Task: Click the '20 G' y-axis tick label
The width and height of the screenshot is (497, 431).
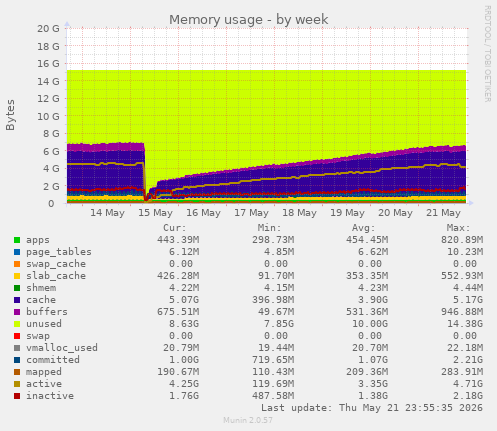Action: tap(48, 29)
